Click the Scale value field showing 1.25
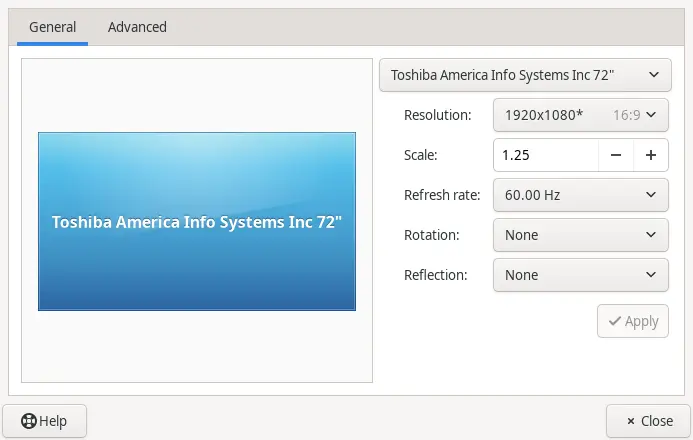The image size is (693, 440). (545, 155)
